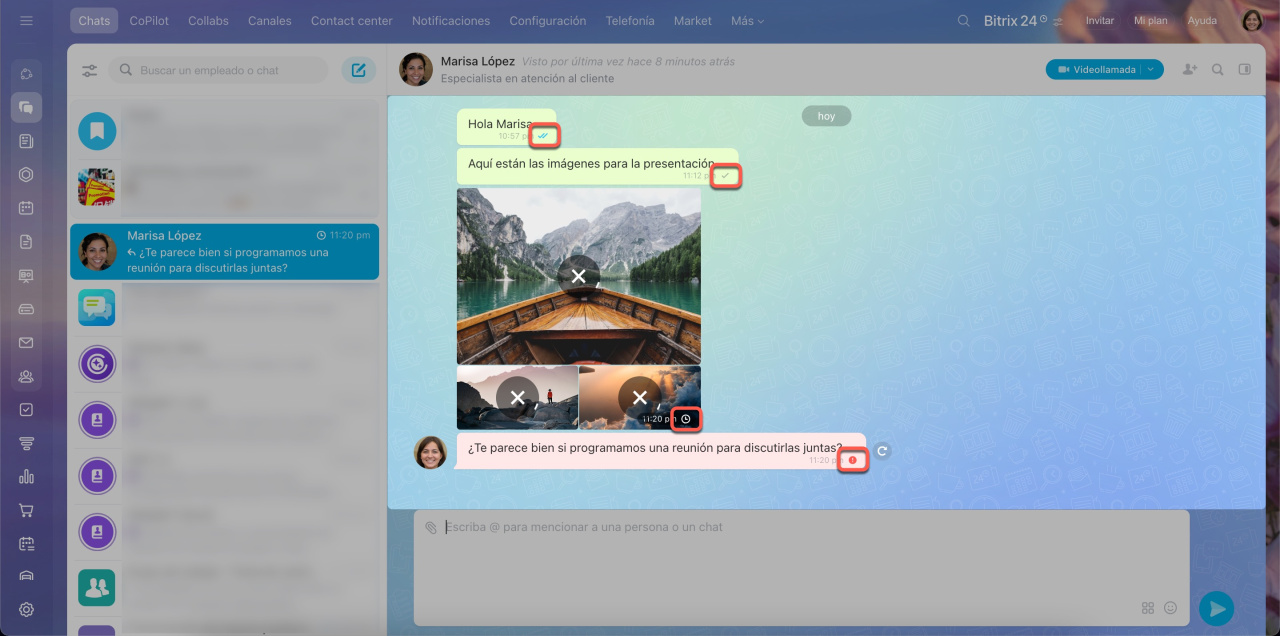Open the settings gear in left sidebar

click(x=26, y=609)
